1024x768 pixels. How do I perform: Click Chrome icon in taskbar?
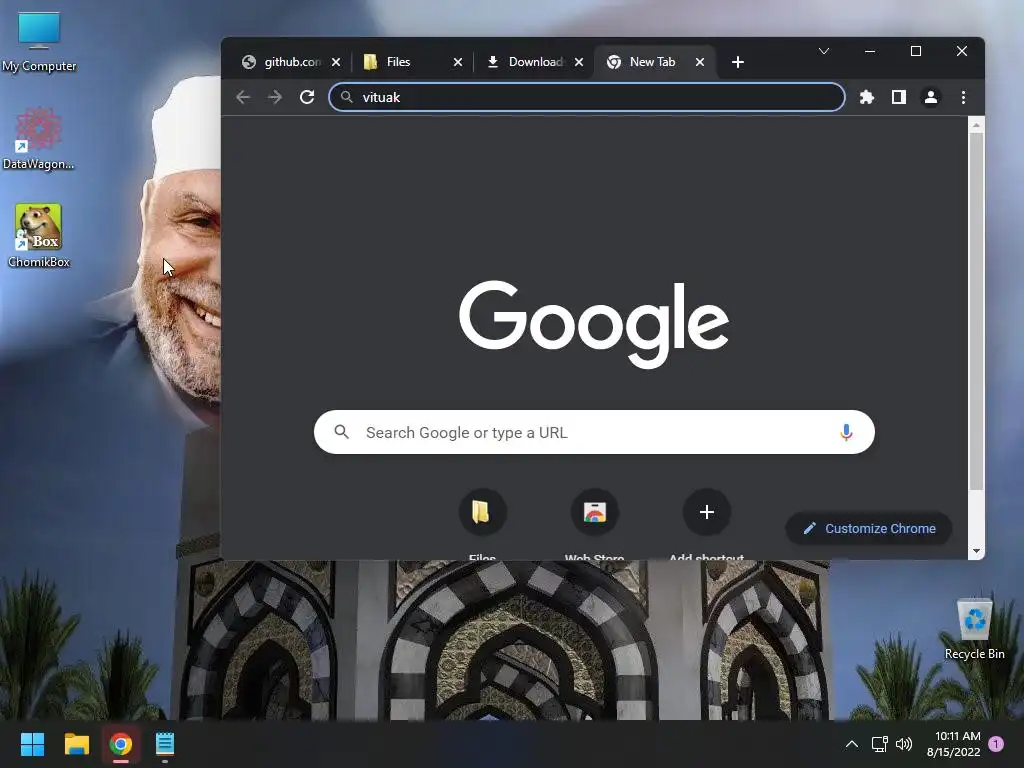point(121,744)
